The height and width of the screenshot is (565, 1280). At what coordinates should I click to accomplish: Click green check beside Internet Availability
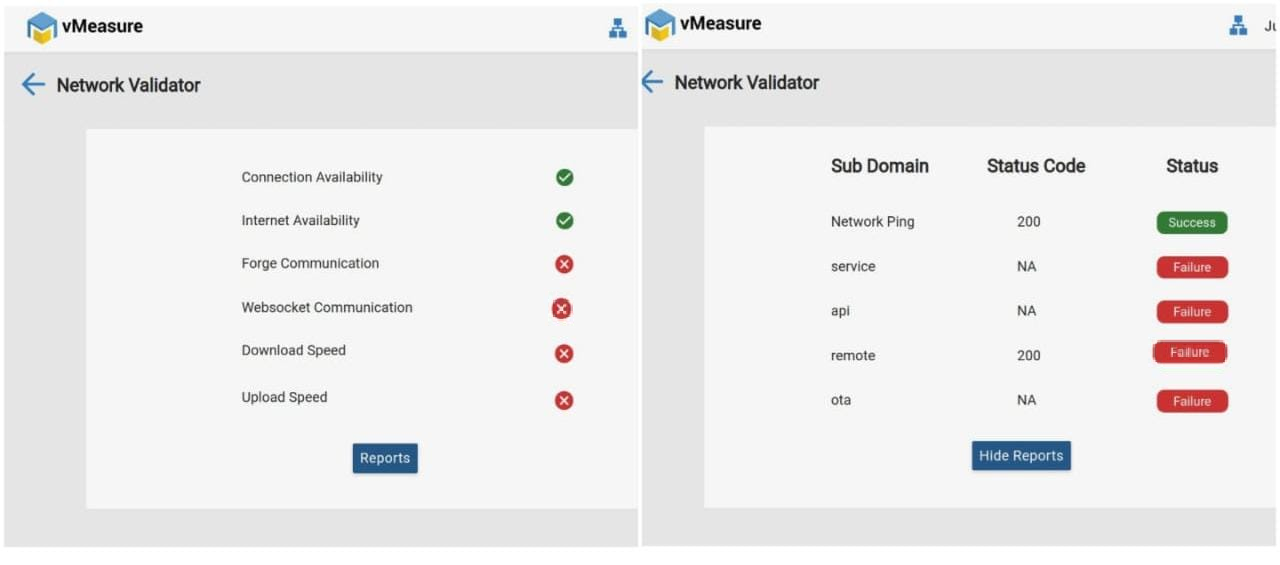(564, 221)
